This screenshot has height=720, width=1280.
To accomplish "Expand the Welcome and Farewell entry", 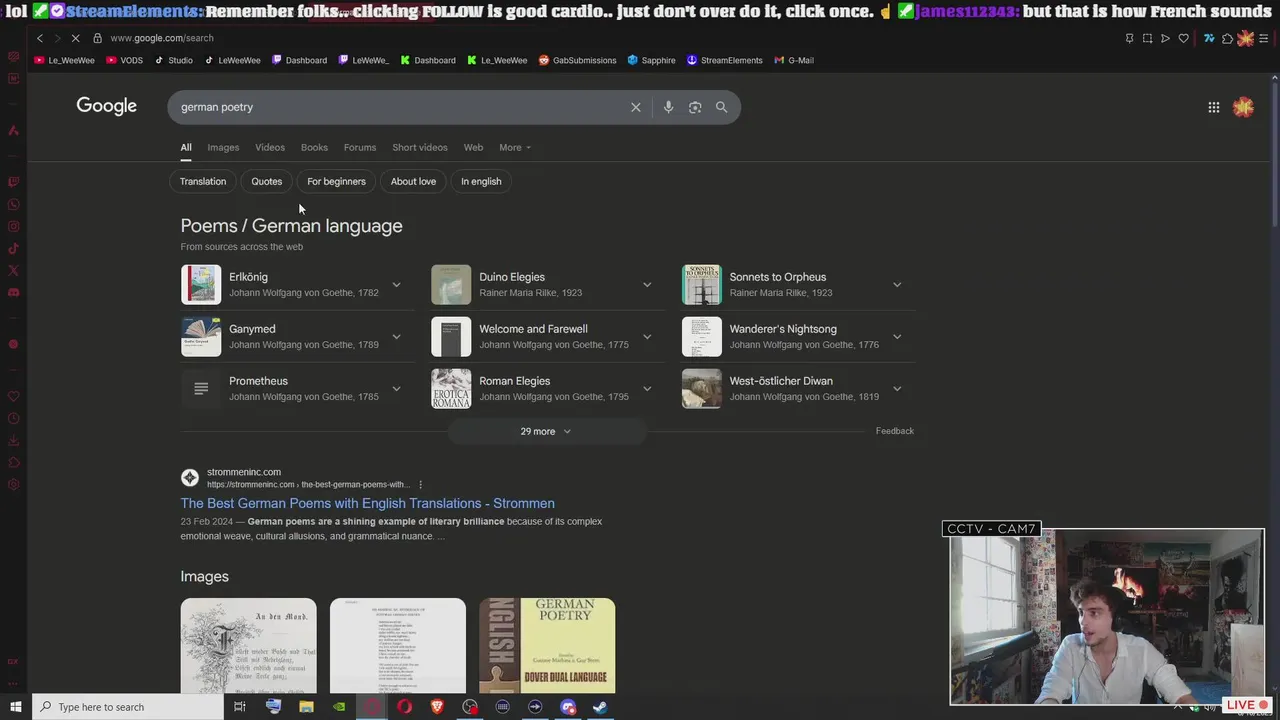I will click(x=647, y=337).
